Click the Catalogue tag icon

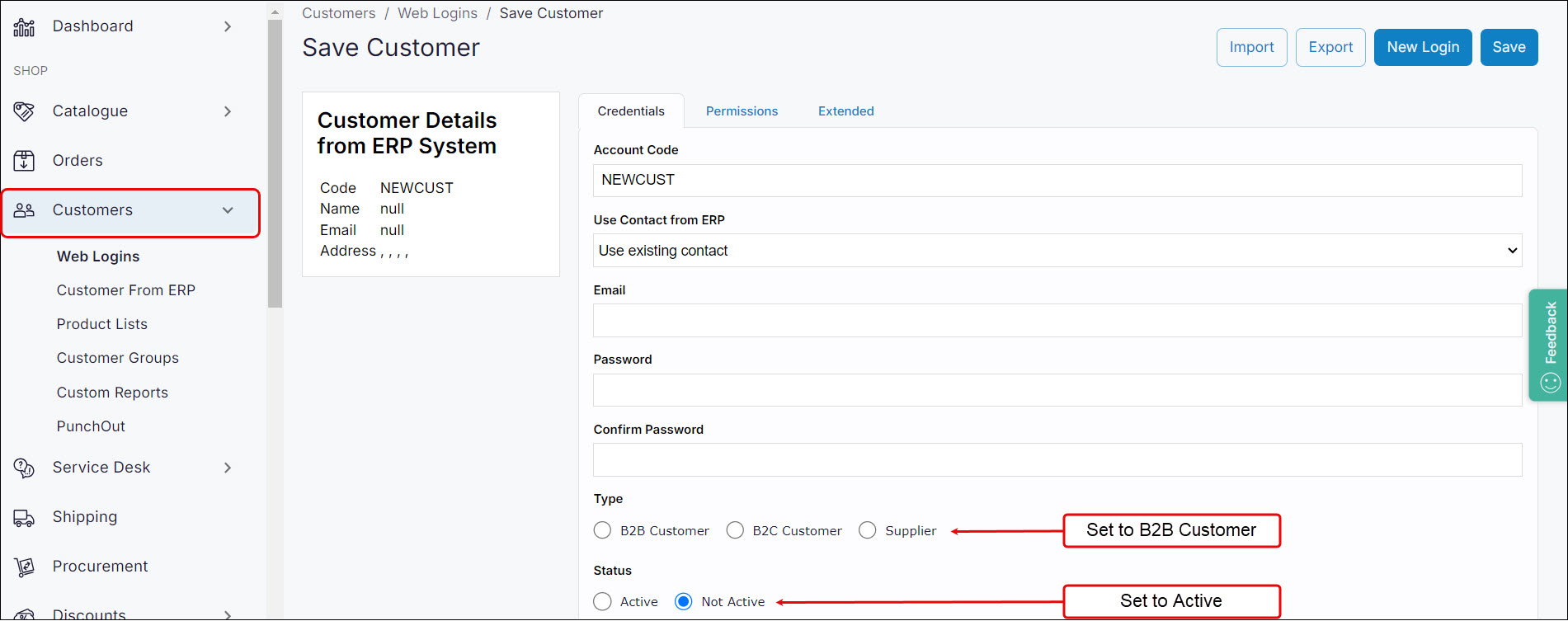[24, 111]
